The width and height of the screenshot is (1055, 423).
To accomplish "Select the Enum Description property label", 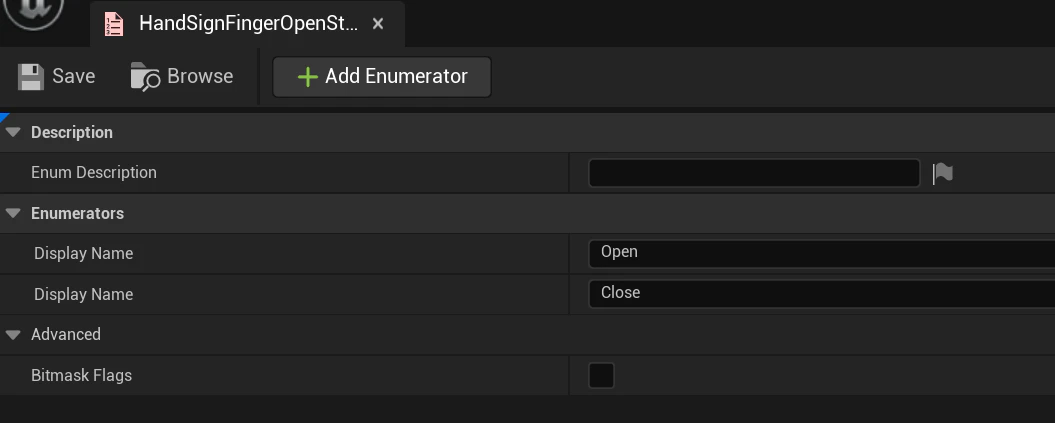I will (94, 173).
